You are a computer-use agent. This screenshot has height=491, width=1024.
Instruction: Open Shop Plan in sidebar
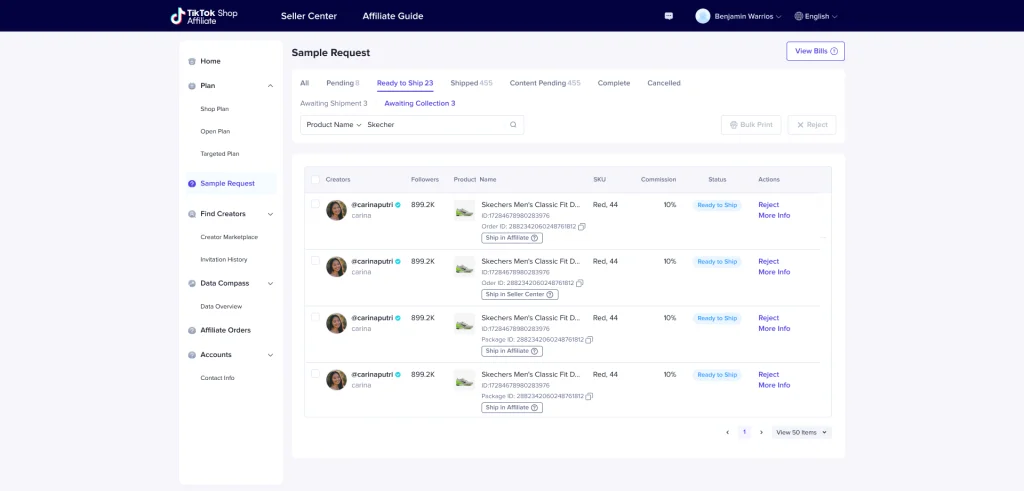click(215, 109)
